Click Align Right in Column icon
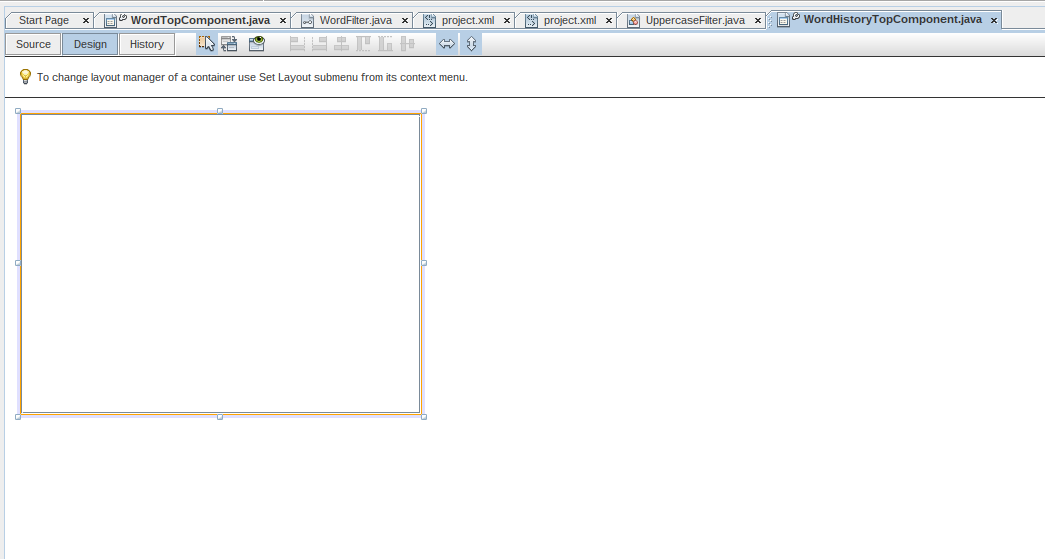This screenshot has height=559, width=1045. click(x=319, y=44)
